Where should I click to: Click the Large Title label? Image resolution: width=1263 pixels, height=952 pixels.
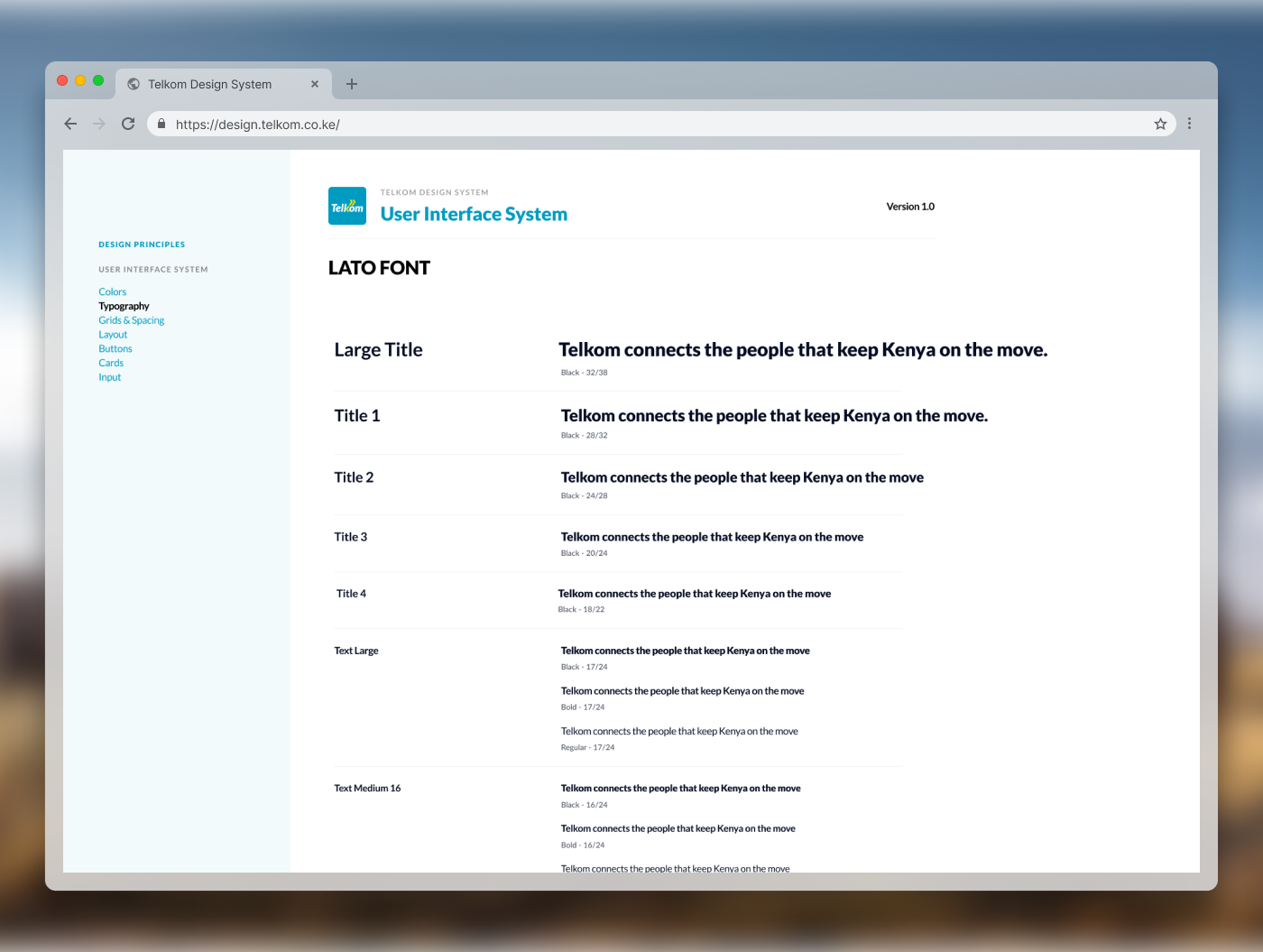tap(378, 350)
